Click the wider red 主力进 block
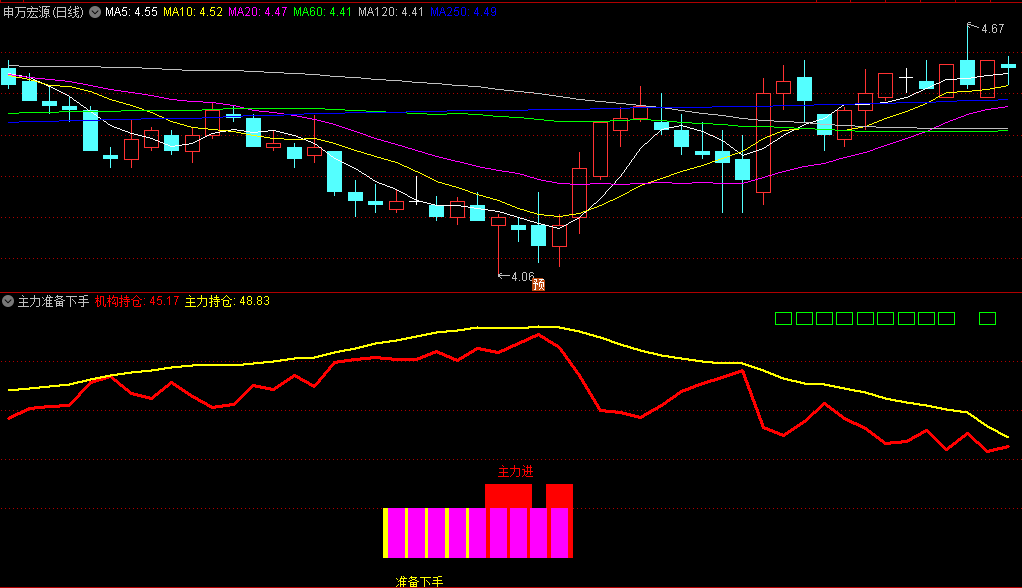Screen dimensions: 1022x588 (x=508, y=496)
